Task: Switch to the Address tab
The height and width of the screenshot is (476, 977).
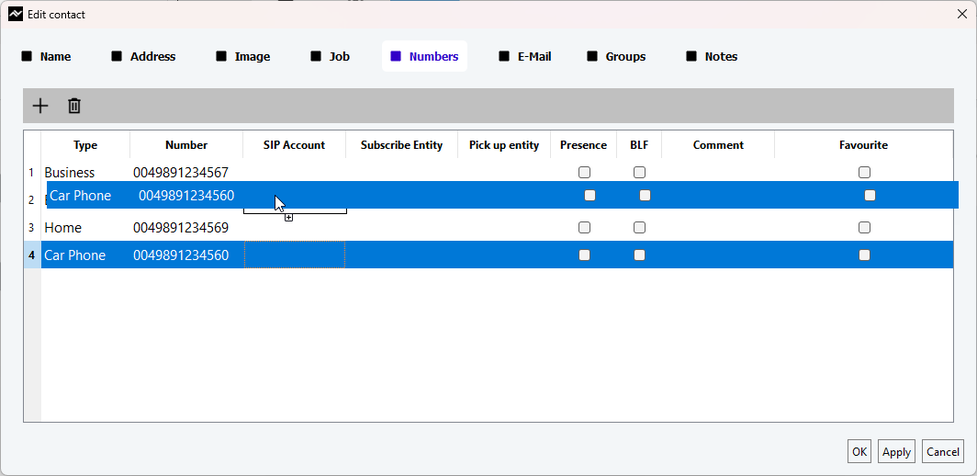Action: click(x=144, y=57)
